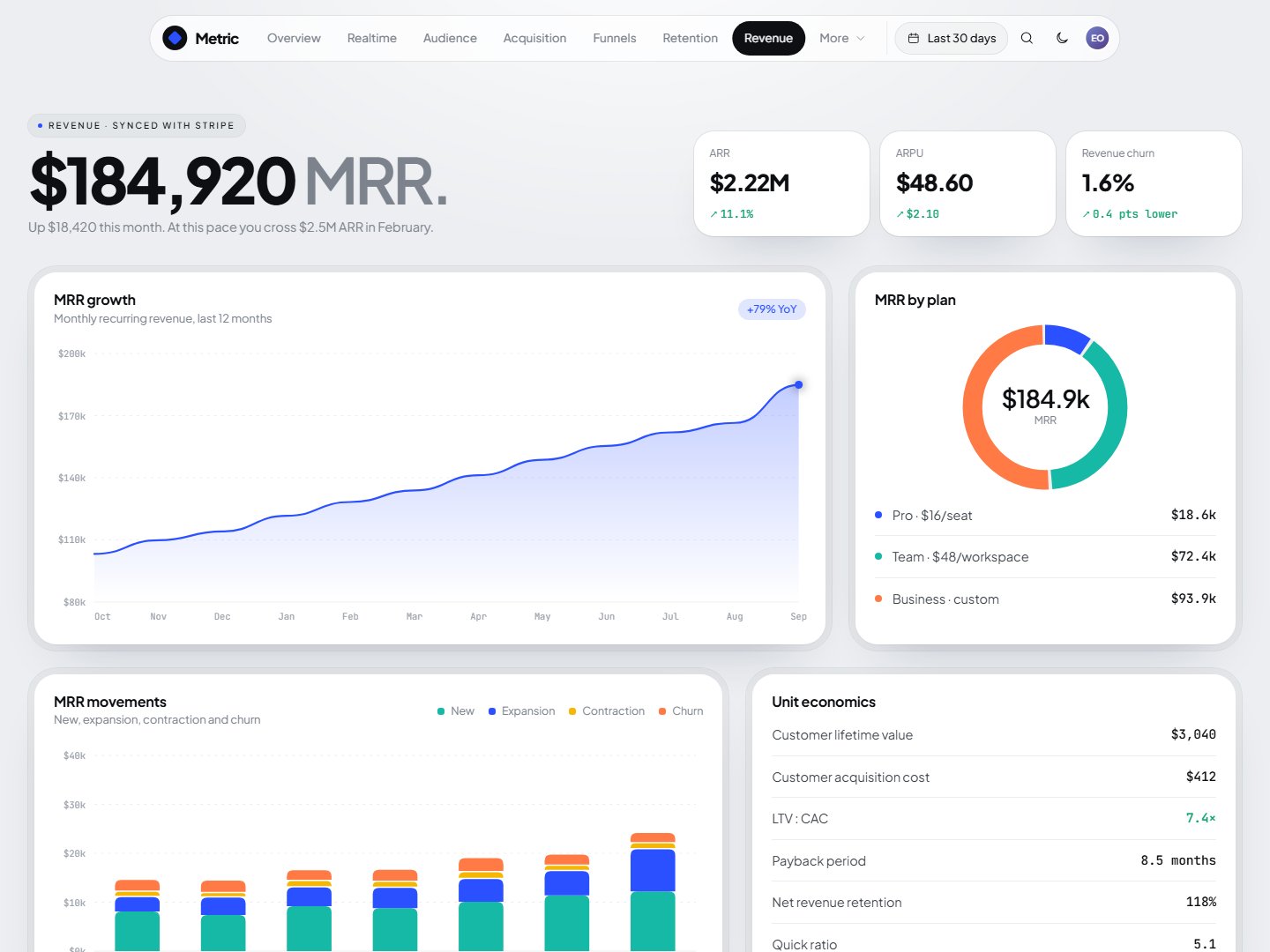Click the Customer acquisition cost row
The image size is (1270, 952).
pos(994,777)
